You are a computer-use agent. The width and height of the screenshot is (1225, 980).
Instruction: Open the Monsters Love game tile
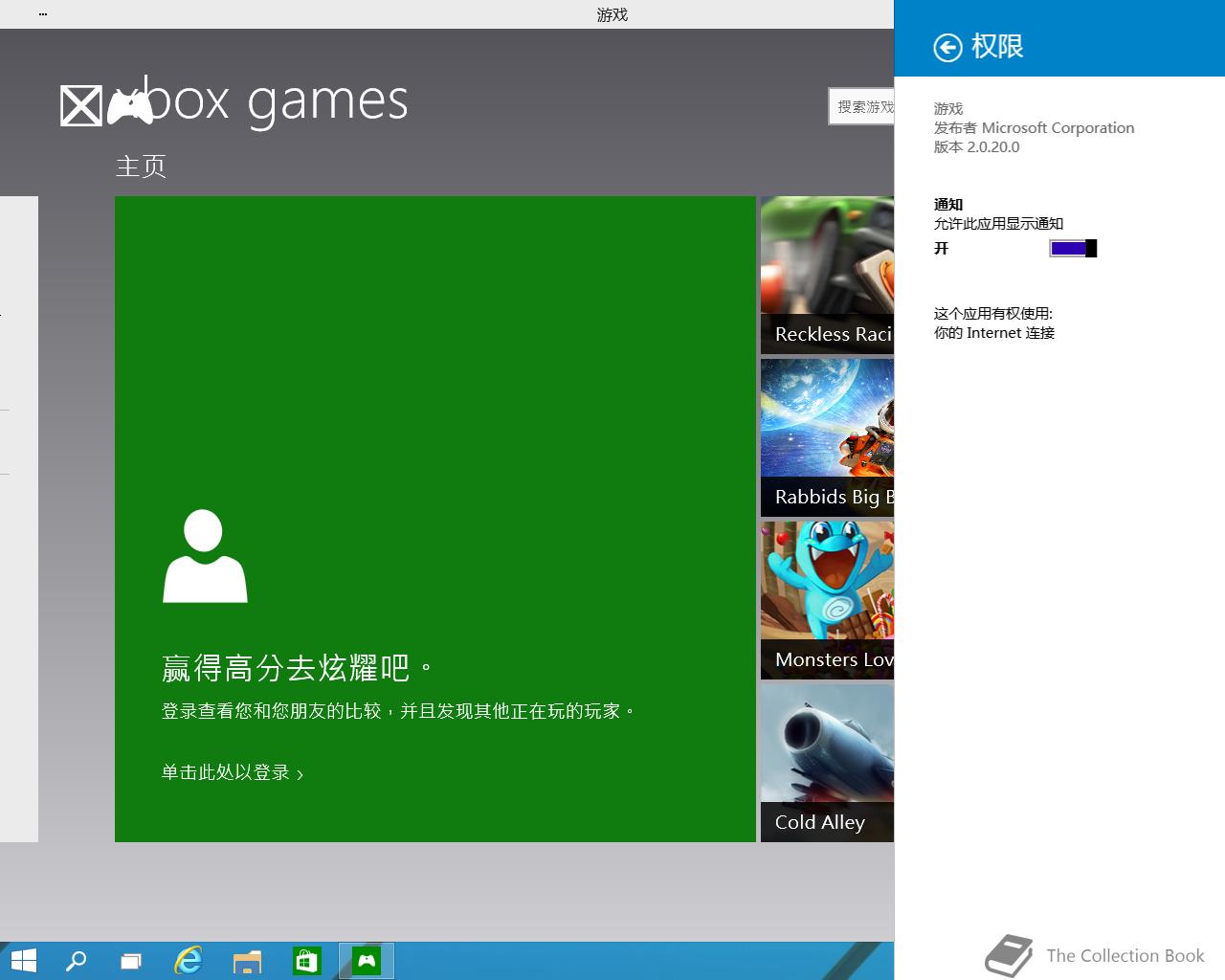(x=827, y=601)
